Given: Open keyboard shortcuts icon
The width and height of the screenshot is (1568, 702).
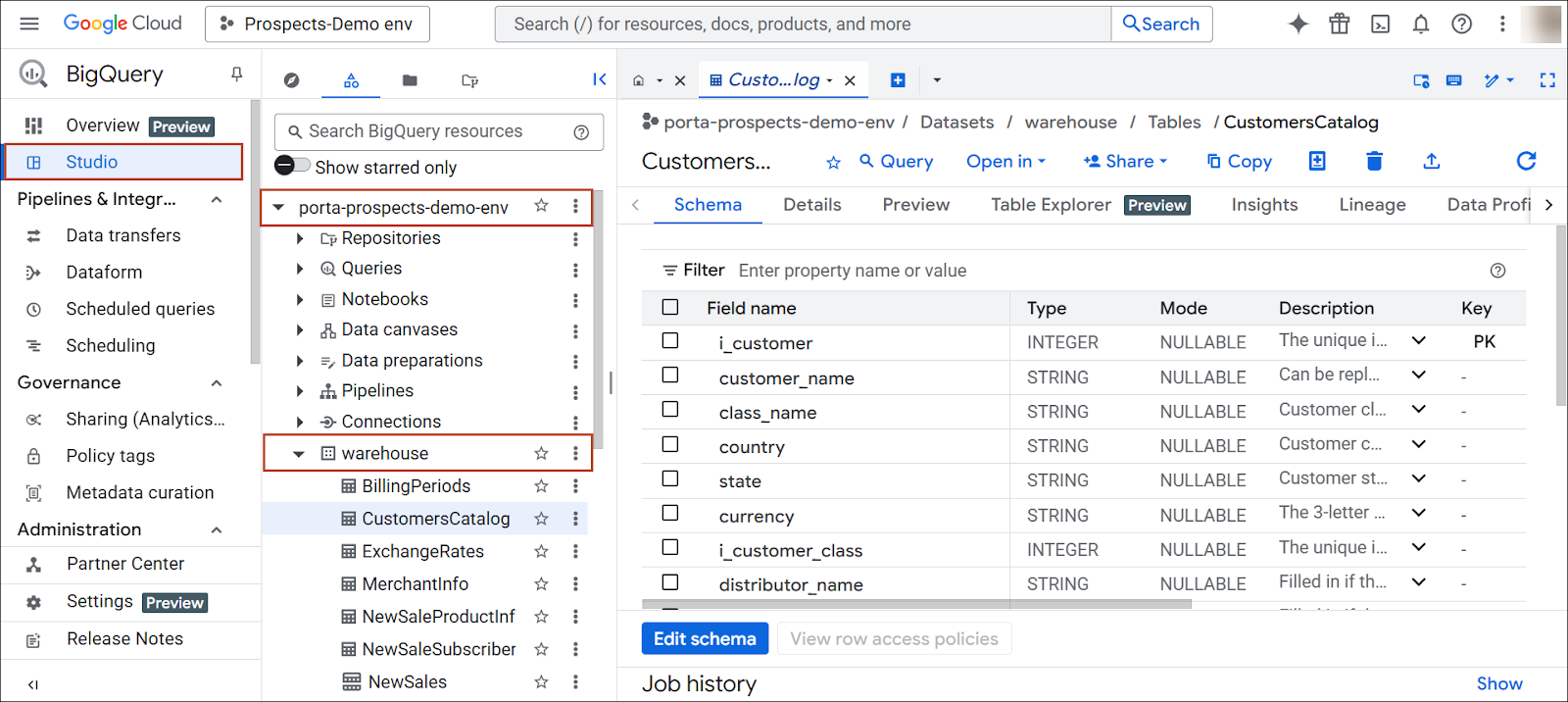Looking at the screenshot, I should click(1454, 80).
